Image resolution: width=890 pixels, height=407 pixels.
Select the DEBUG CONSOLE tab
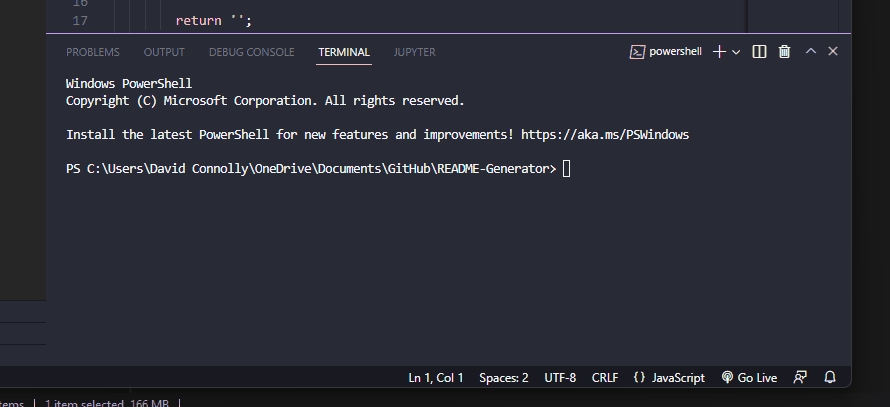[251, 52]
